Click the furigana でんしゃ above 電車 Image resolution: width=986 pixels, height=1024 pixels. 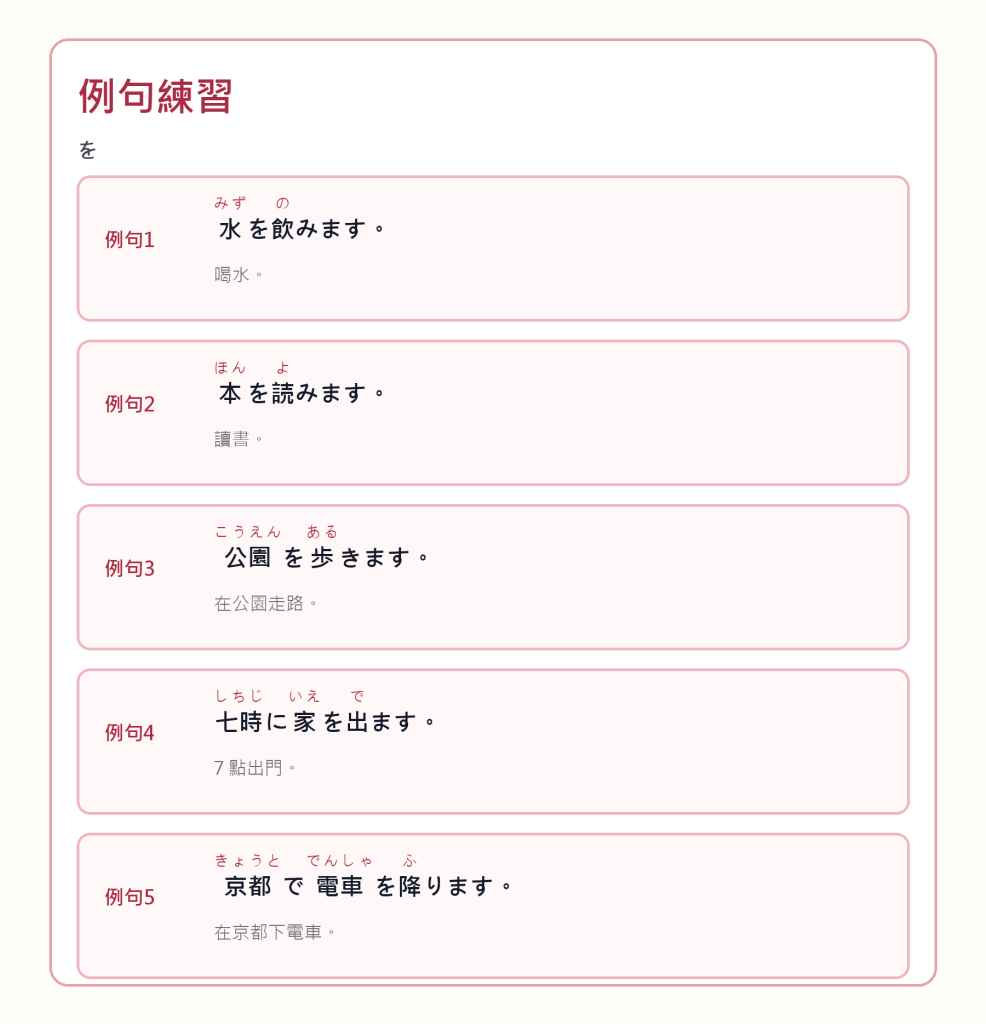340,860
